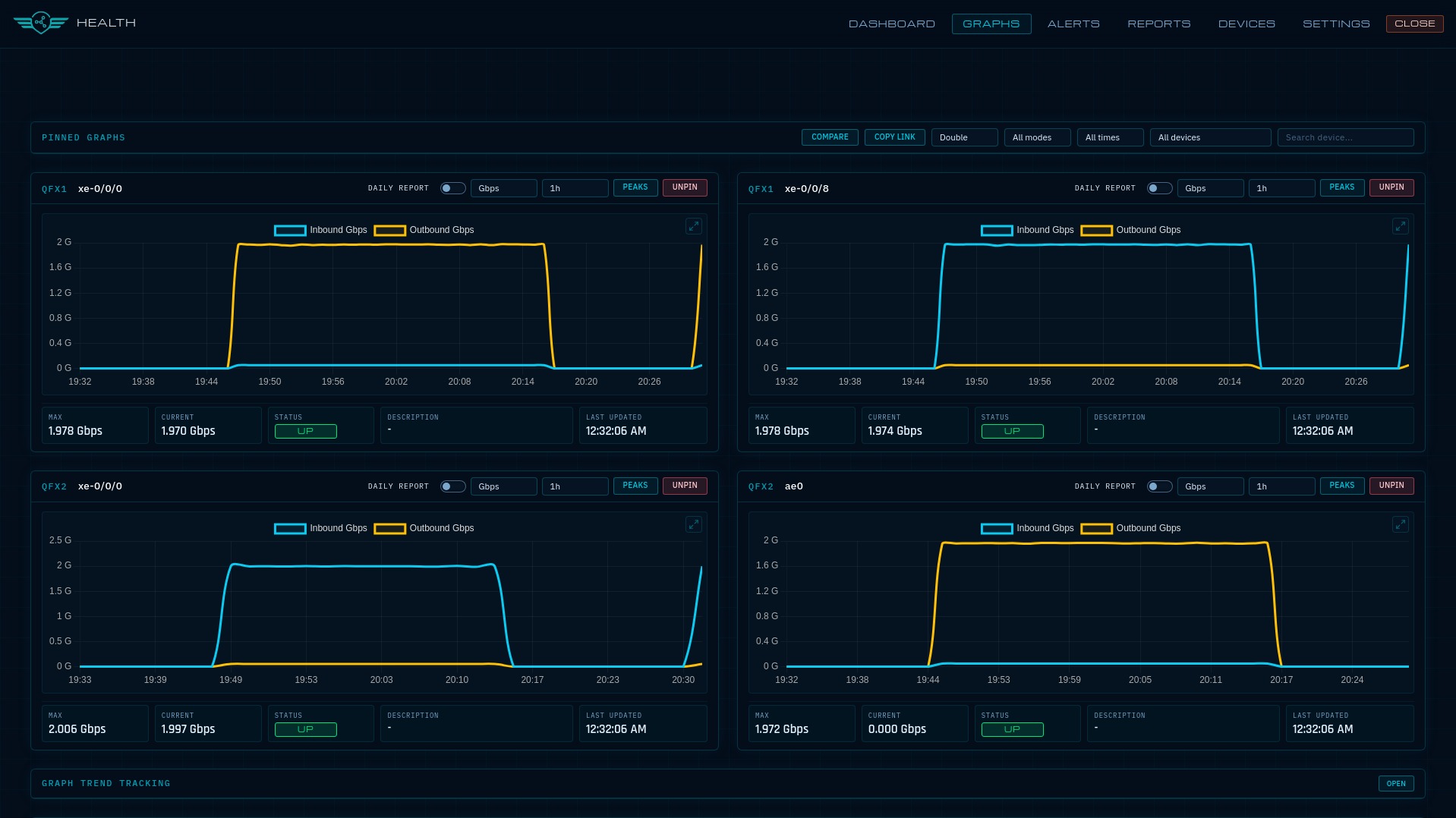Image resolution: width=1456 pixels, height=818 pixels.
Task: Open the Reports tab
Action: pos(1158,24)
